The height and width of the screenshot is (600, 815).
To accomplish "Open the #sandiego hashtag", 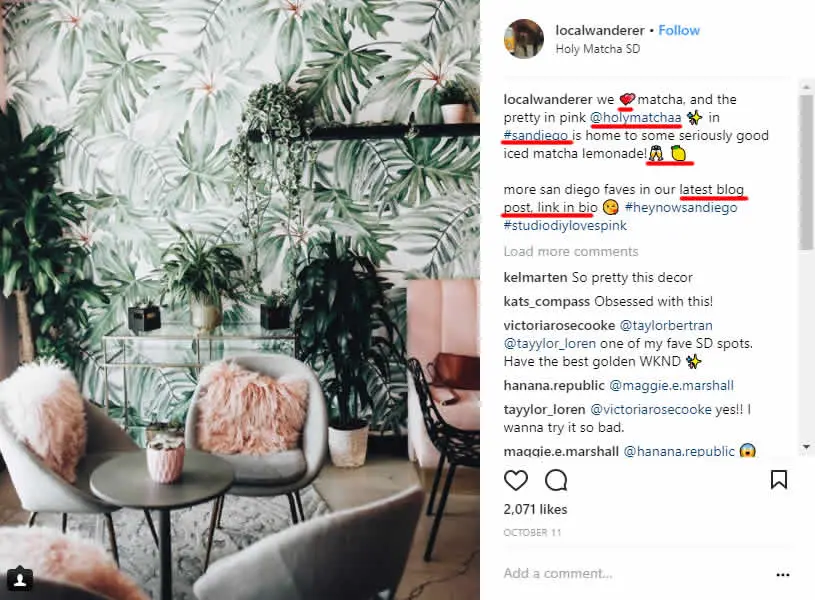I will click(x=535, y=136).
